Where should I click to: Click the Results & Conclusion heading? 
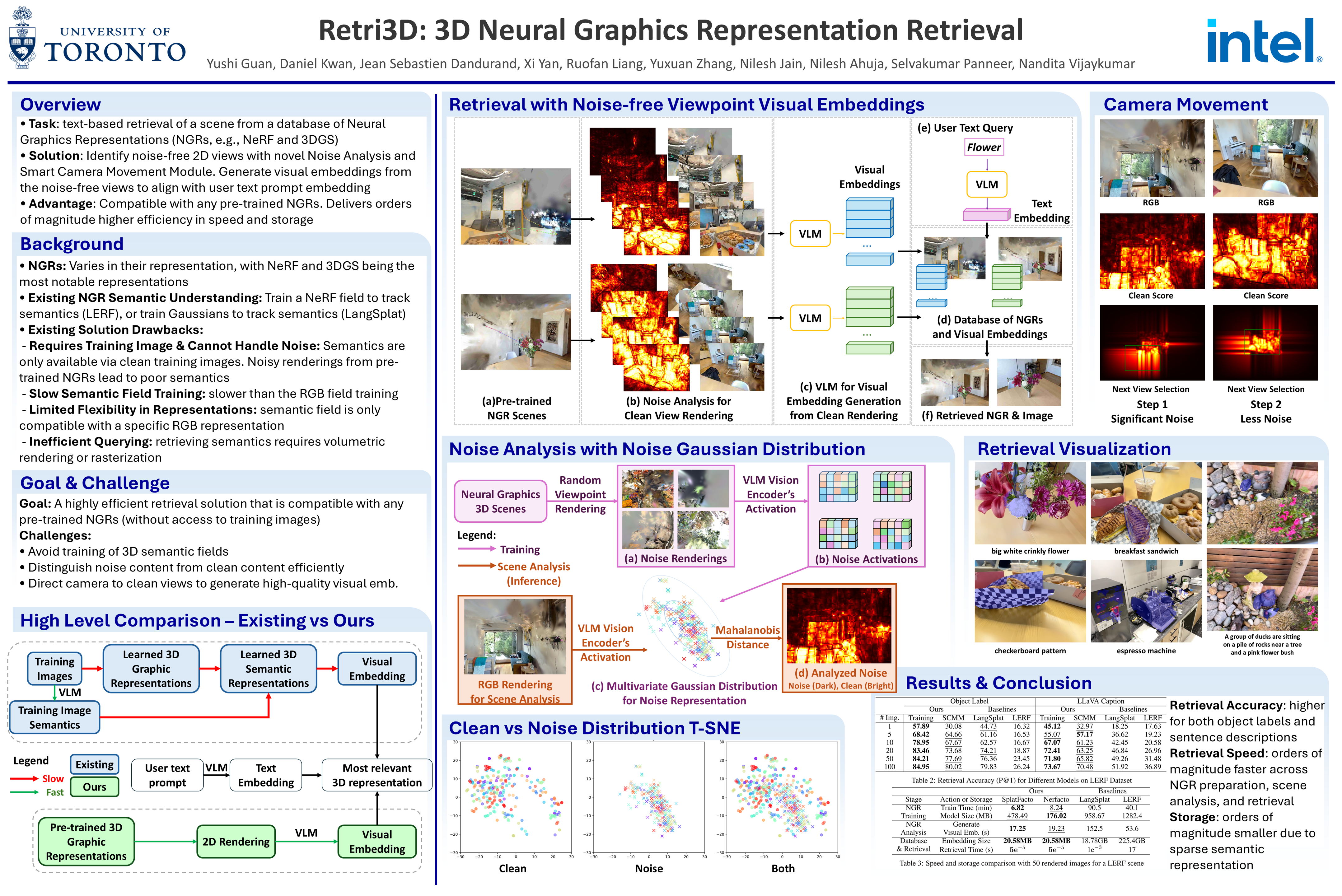(x=998, y=683)
